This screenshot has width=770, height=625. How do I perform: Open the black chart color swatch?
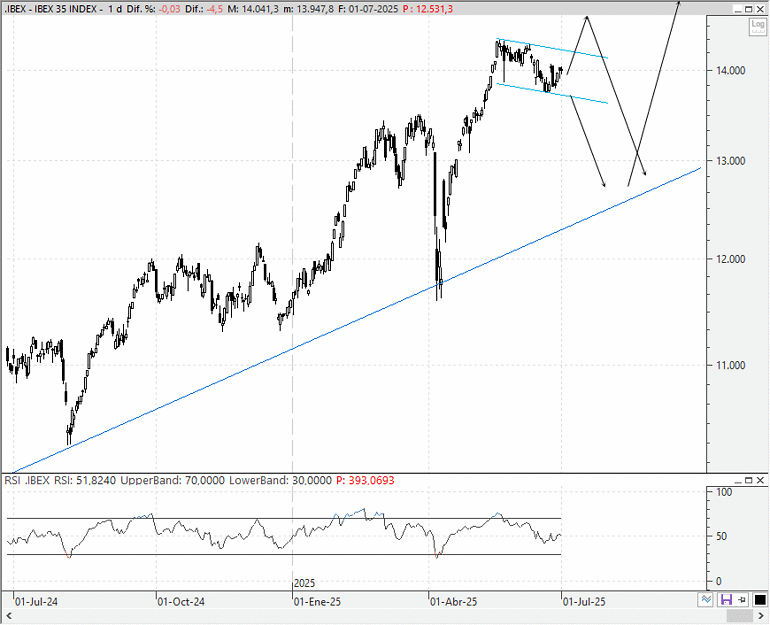pos(760,599)
